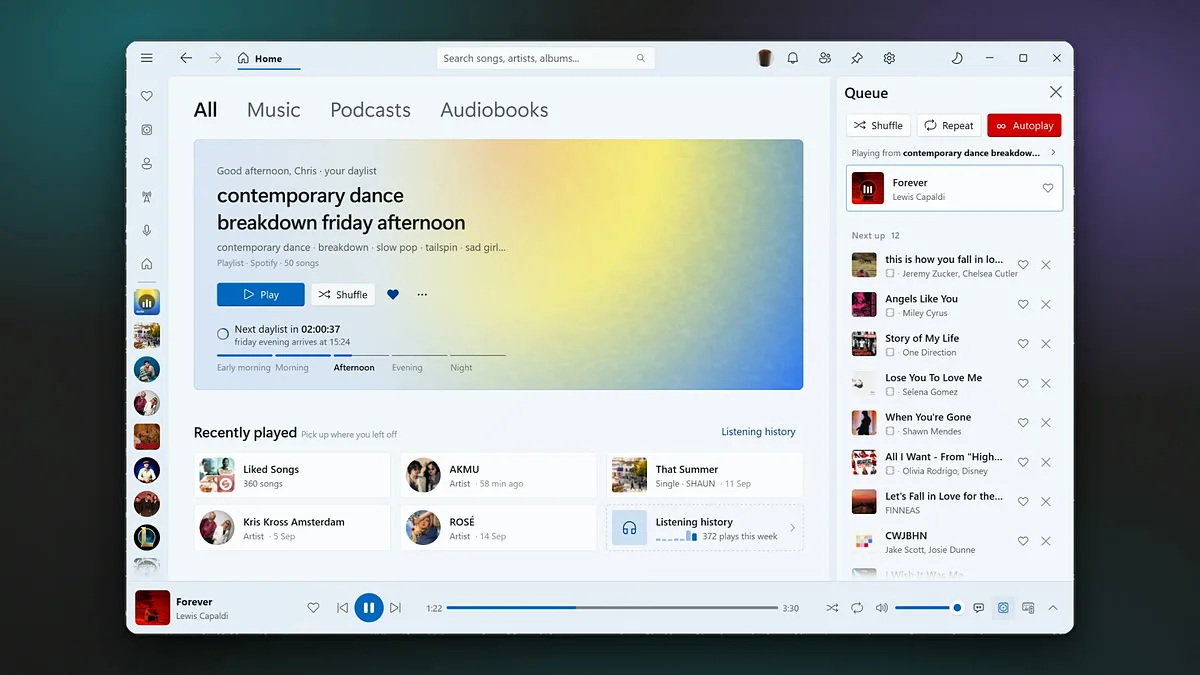The height and width of the screenshot is (675, 1200).
Task: Open the Listening history link
Action: pos(759,432)
